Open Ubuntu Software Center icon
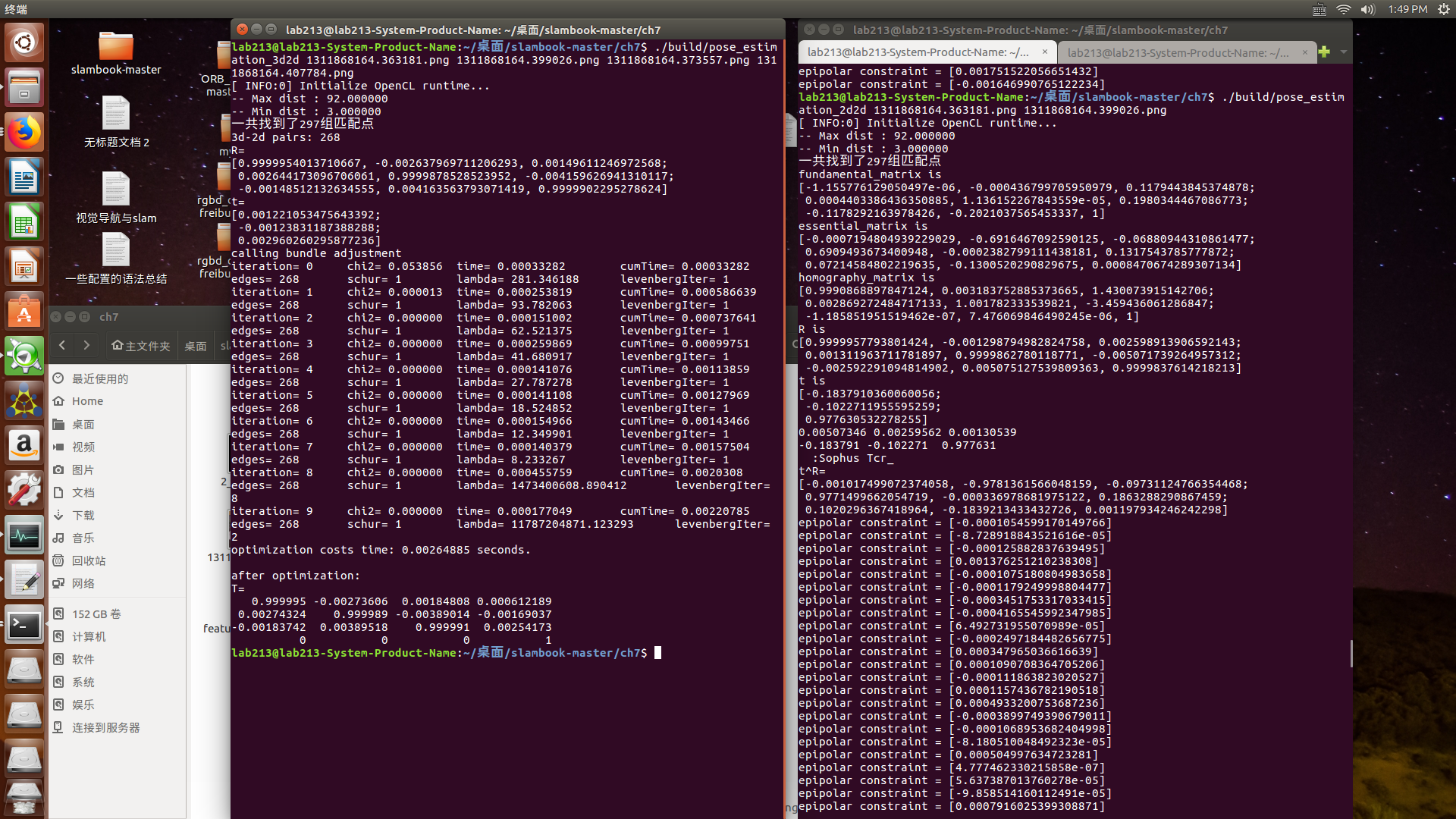Image resolution: width=1456 pixels, height=819 pixels. [x=24, y=312]
